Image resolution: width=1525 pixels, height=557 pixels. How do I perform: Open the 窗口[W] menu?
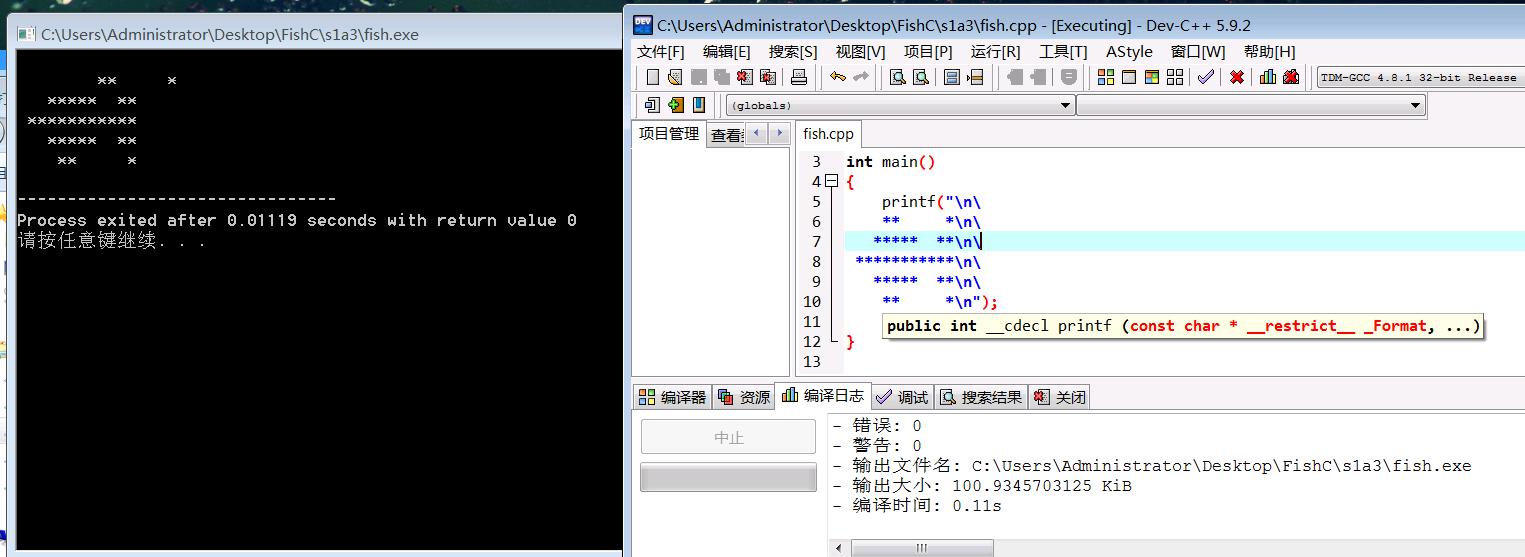pos(1198,51)
